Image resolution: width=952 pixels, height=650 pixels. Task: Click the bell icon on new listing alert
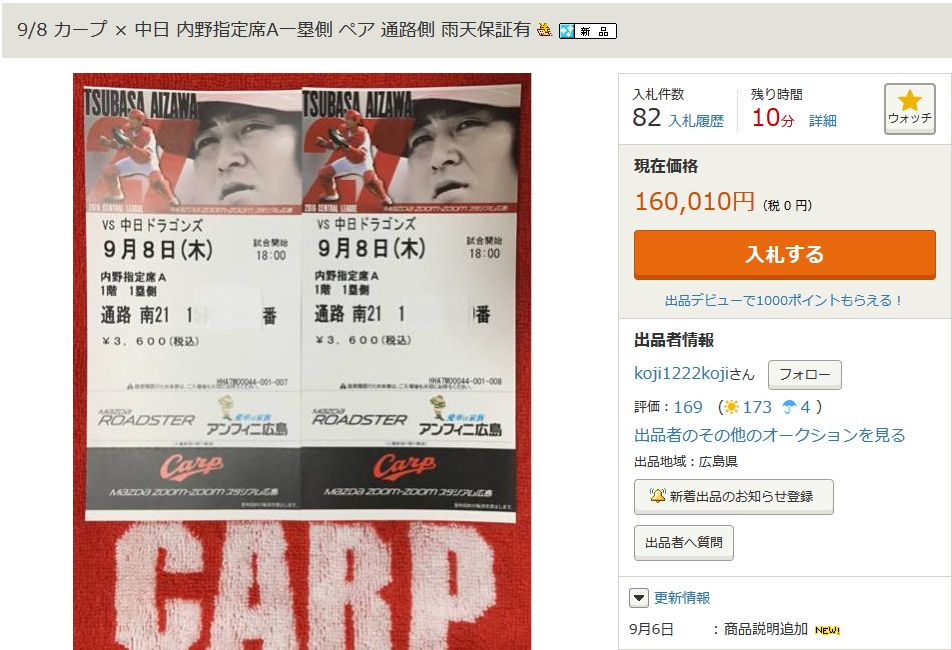click(x=657, y=496)
